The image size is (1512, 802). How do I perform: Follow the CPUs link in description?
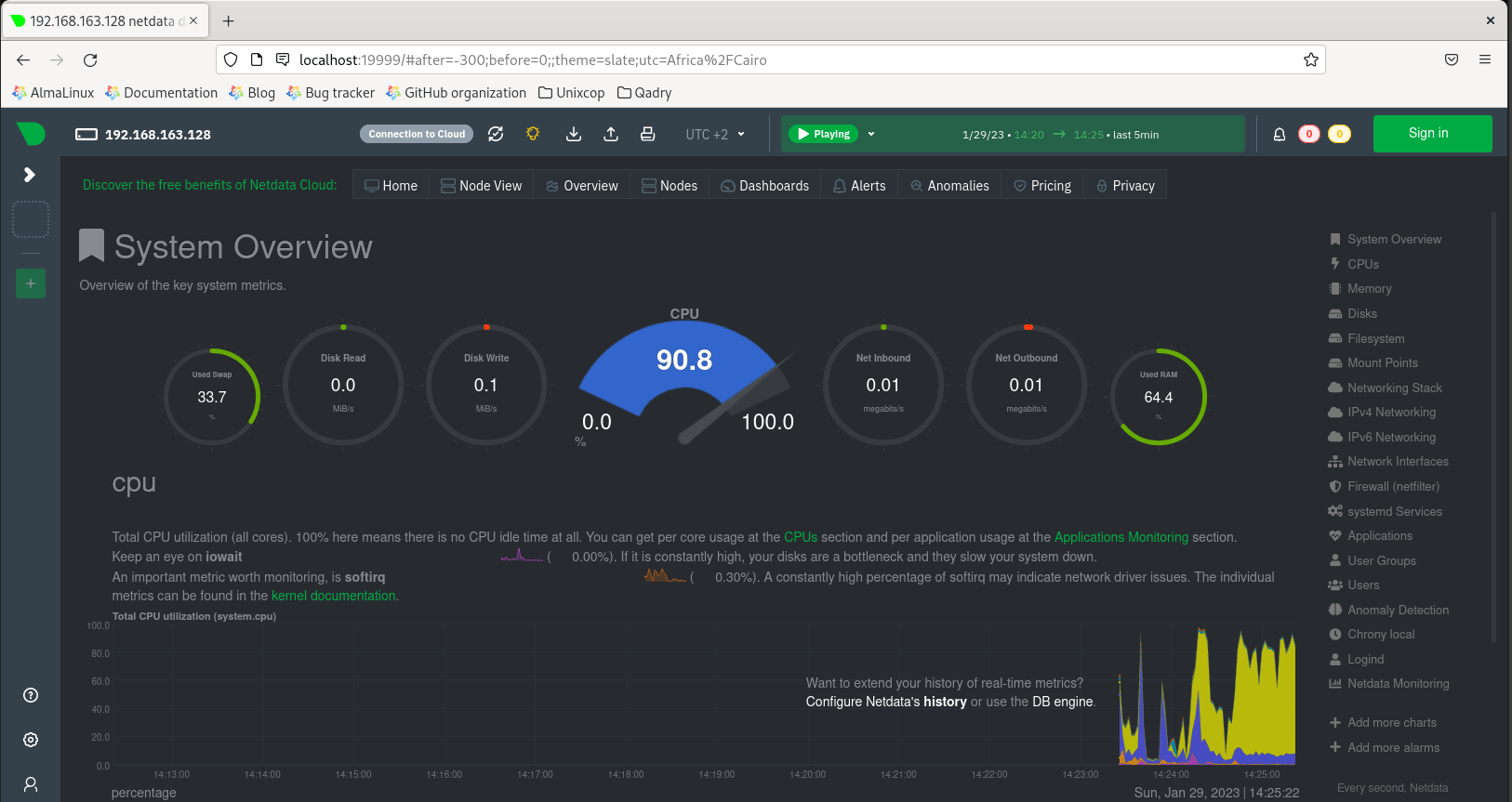[801, 537]
